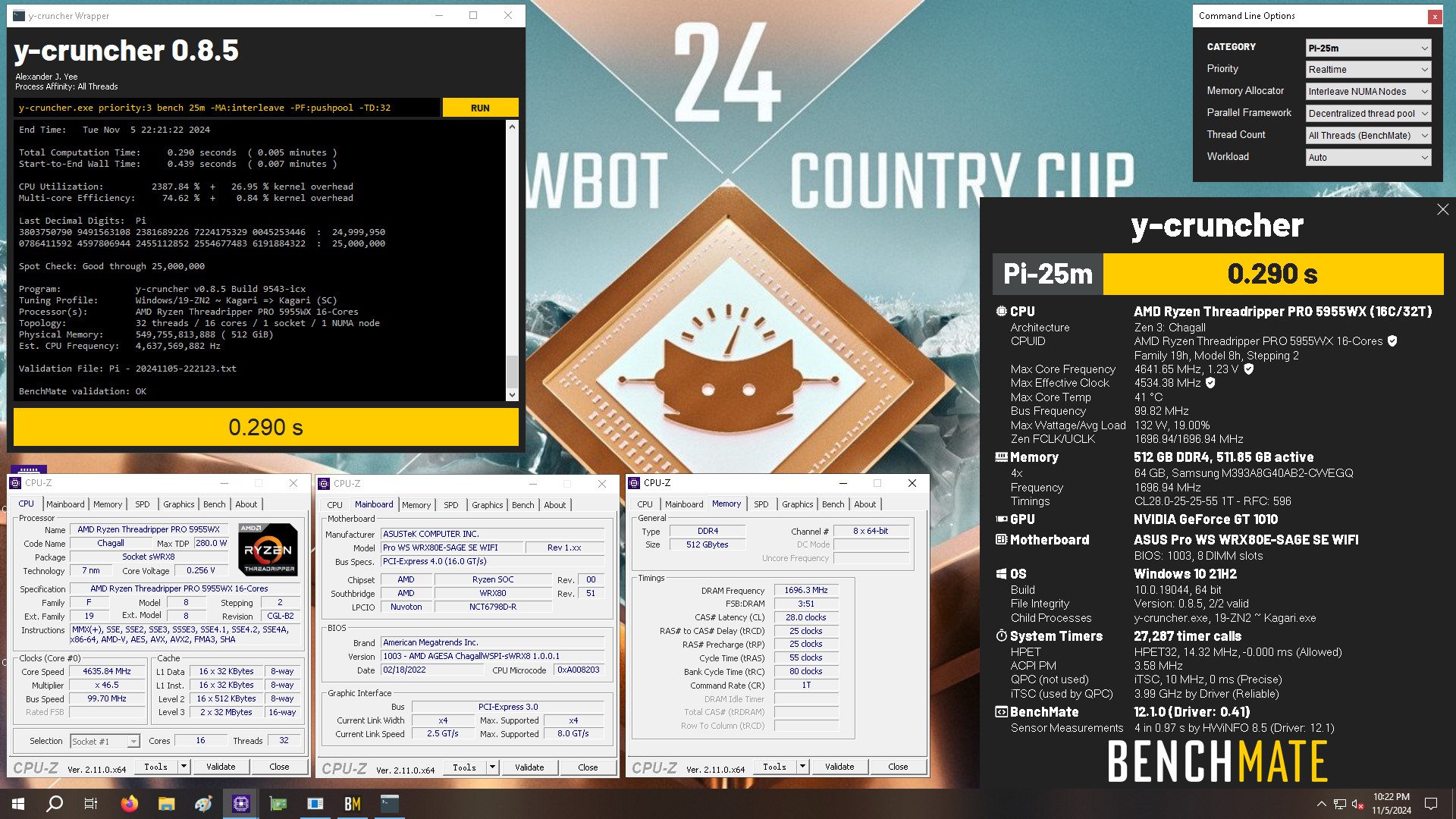Open Bench tab in left CPU-Z window

click(215, 504)
